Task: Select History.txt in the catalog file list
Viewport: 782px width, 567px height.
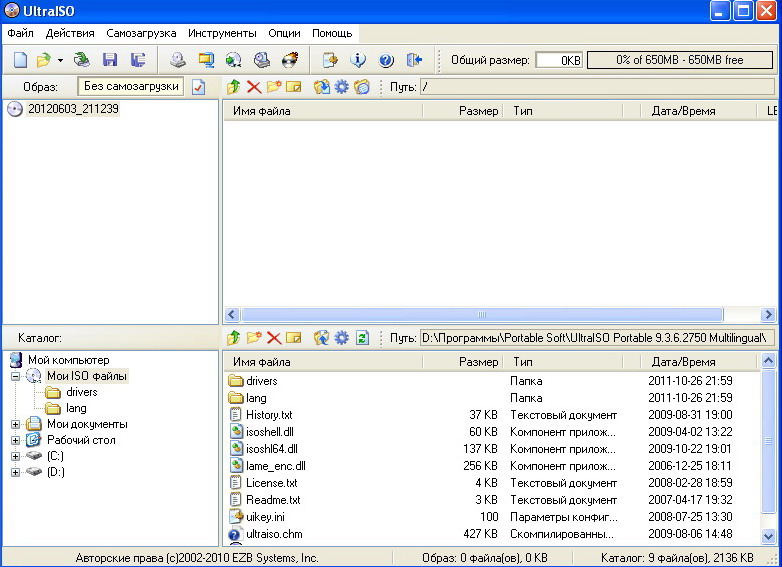Action: pyautogui.click(x=269, y=415)
